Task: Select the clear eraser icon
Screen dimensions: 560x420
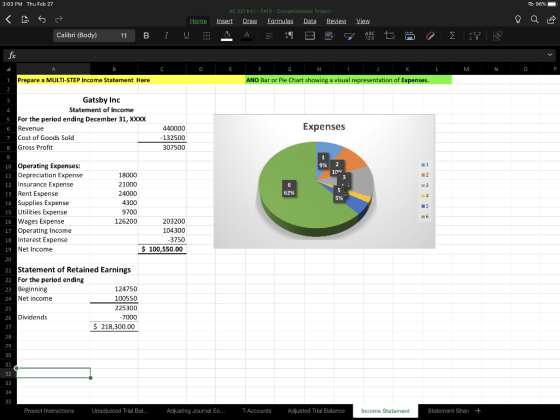Action: [x=430, y=35]
